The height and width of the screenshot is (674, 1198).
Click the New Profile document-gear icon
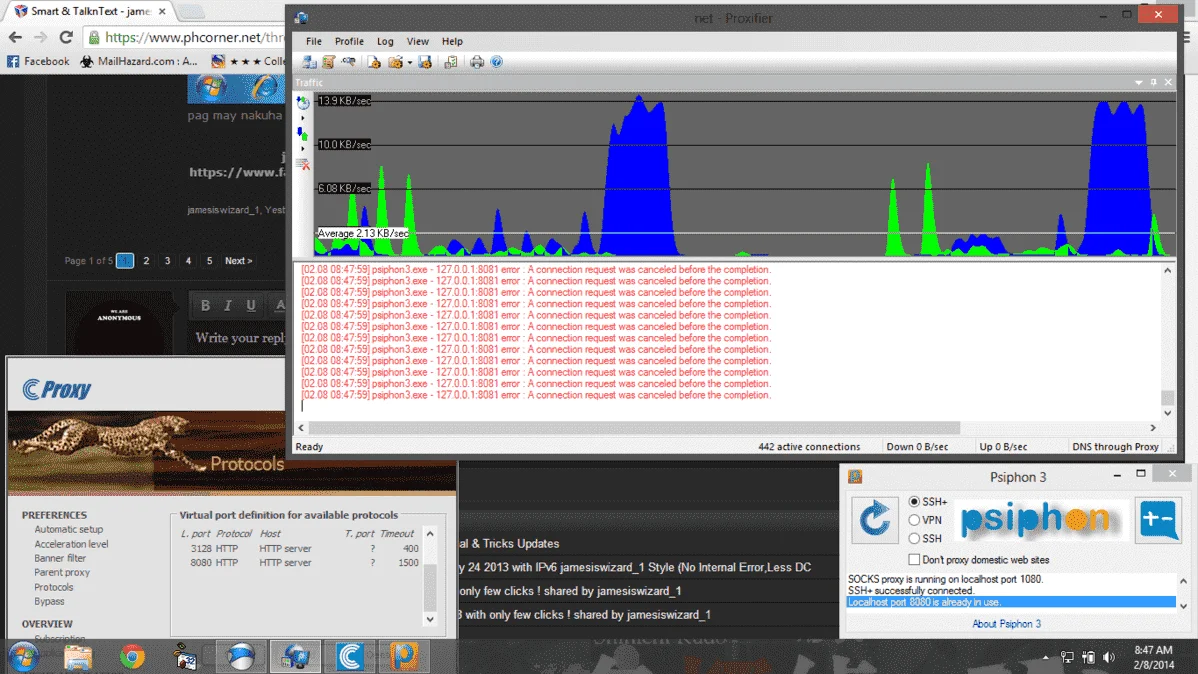pos(374,62)
